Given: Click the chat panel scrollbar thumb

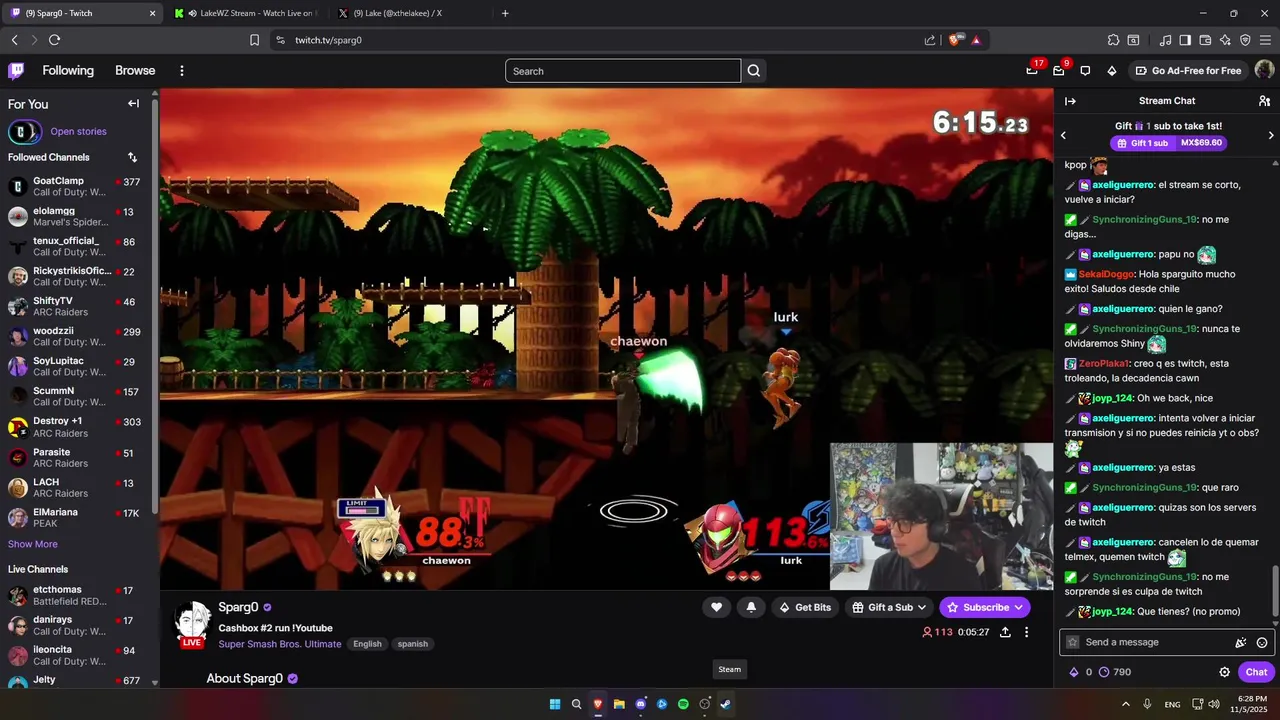Looking at the screenshot, I should click(x=1275, y=591).
